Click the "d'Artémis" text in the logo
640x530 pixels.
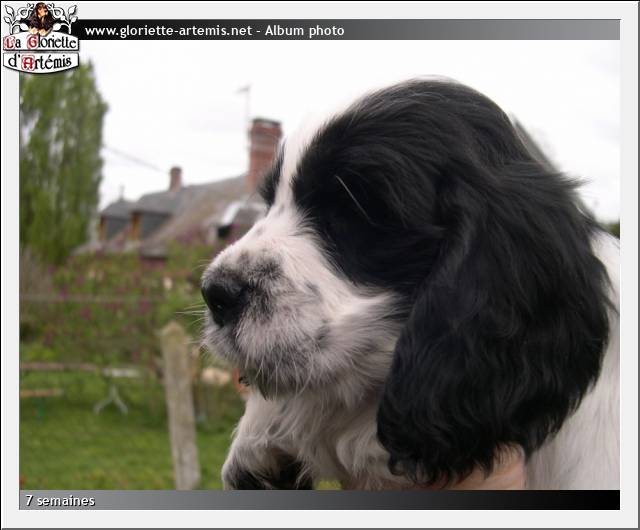(x=40, y=62)
